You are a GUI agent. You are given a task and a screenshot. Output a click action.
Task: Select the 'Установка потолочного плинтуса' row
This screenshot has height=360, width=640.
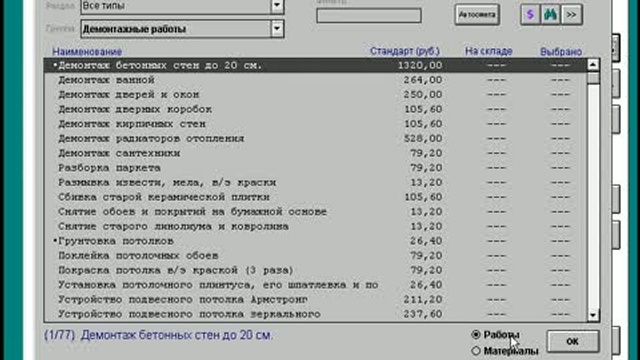[315, 285]
